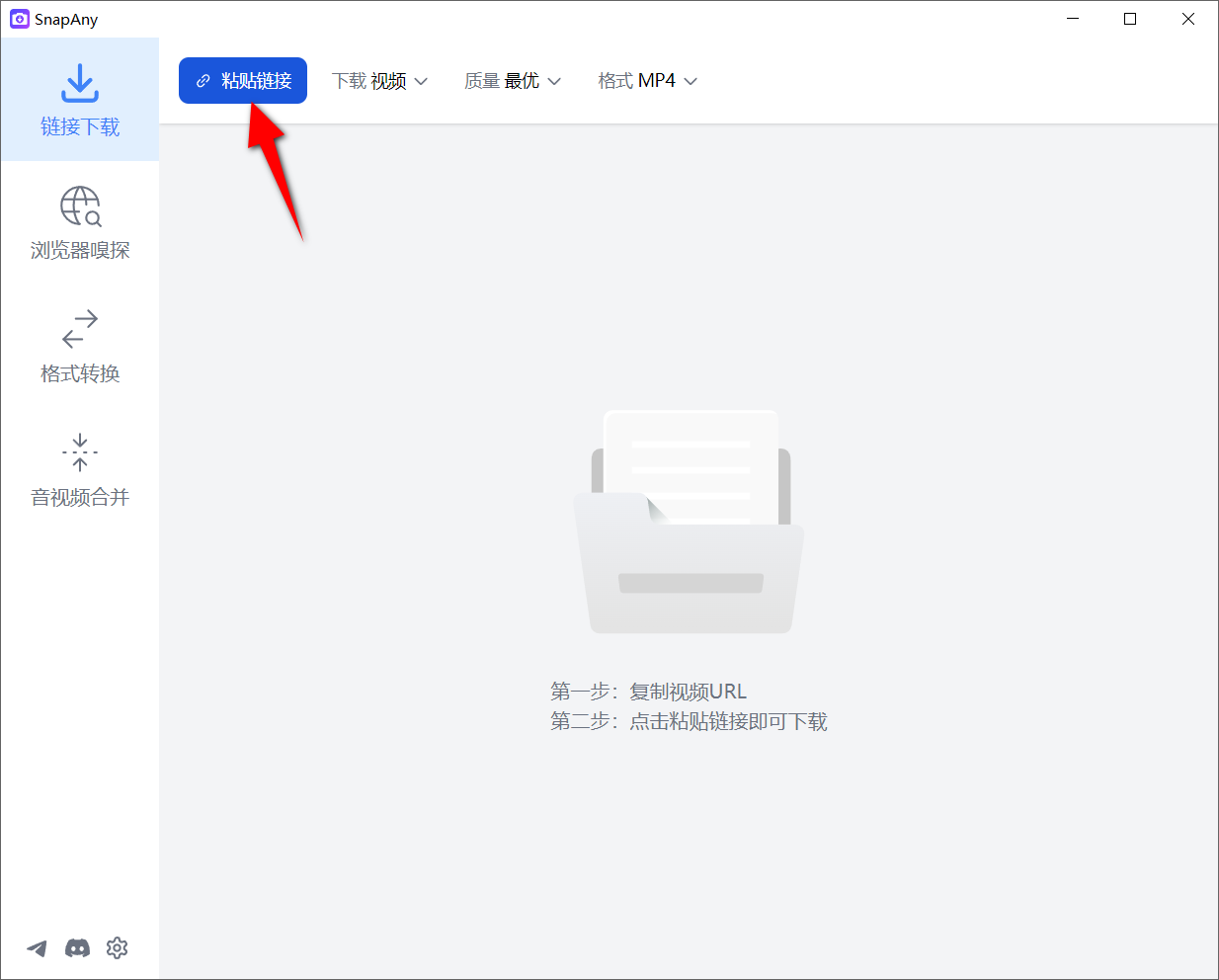Viewport: 1219px width, 980px height.
Task: Open the settings gear icon
Action: click(117, 947)
